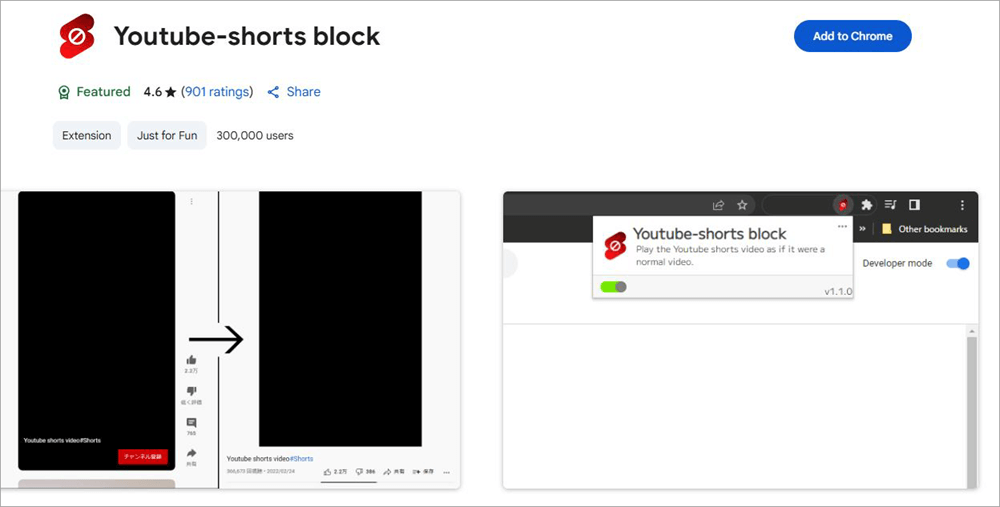Click the media controls music-list icon
1000x507 pixels.
pyautogui.click(x=890, y=205)
